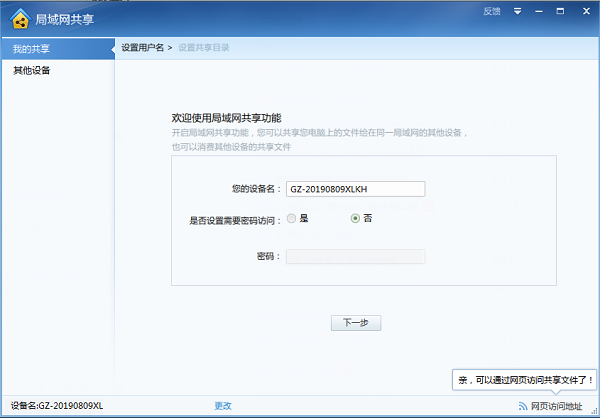Maximize the 局域网共享 window
This screenshot has height=418, width=600.
click(563, 12)
